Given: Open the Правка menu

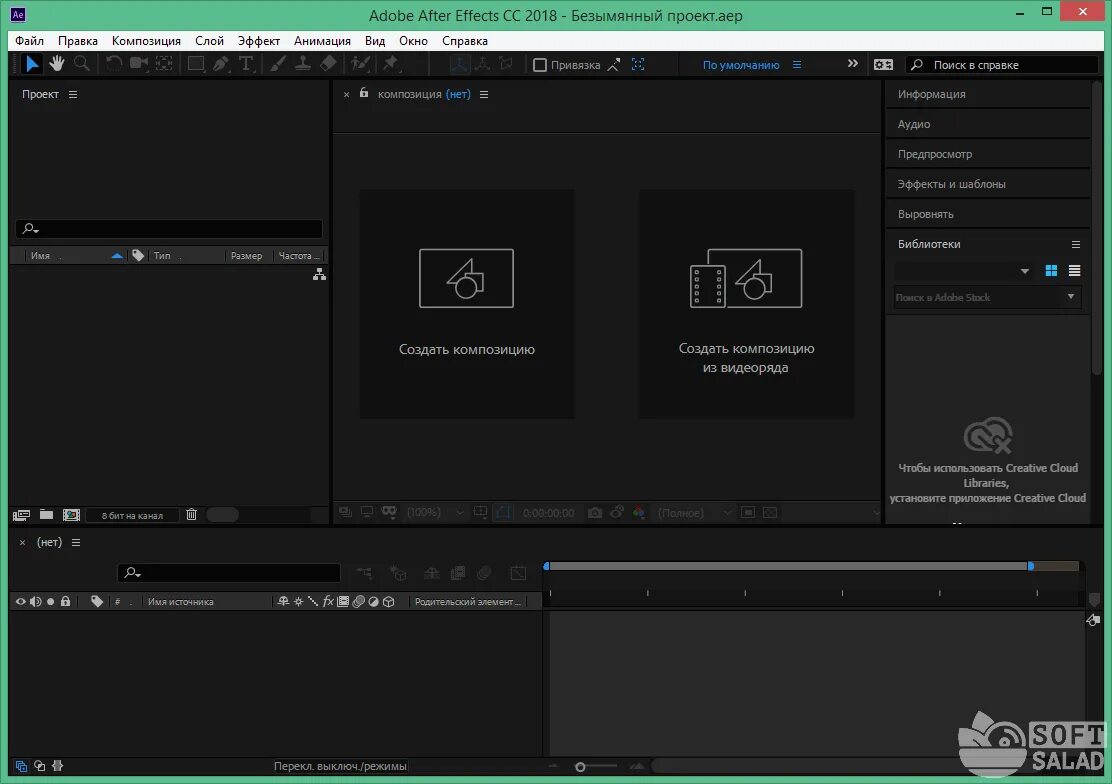Looking at the screenshot, I should pos(78,41).
